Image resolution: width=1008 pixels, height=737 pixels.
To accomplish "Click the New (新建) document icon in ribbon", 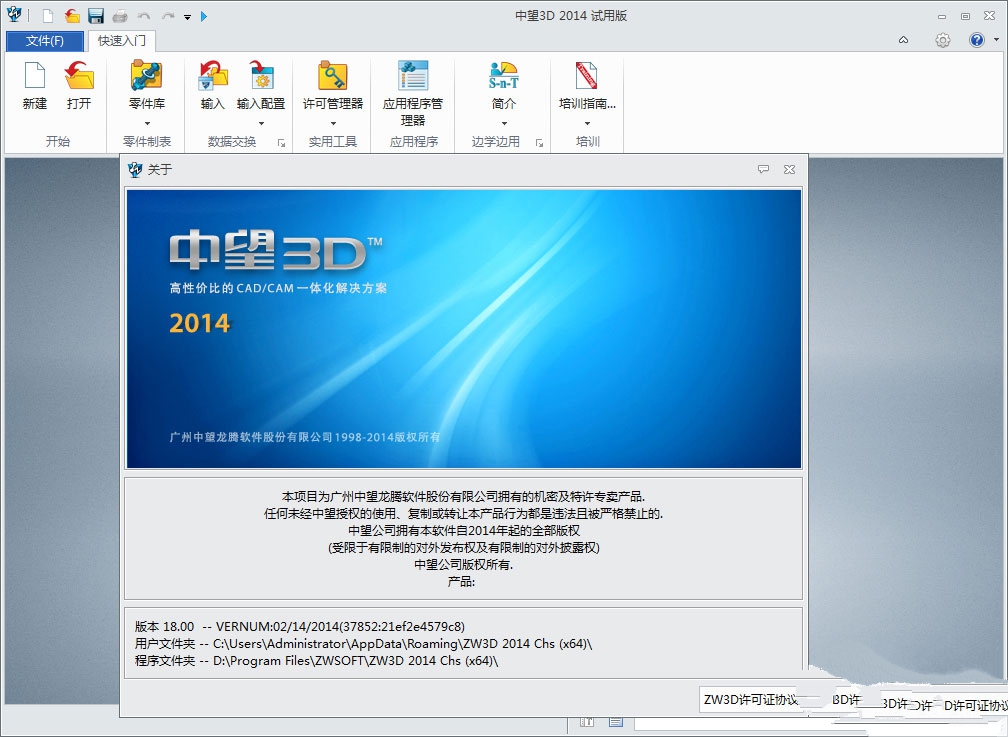I will click(35, 75).
